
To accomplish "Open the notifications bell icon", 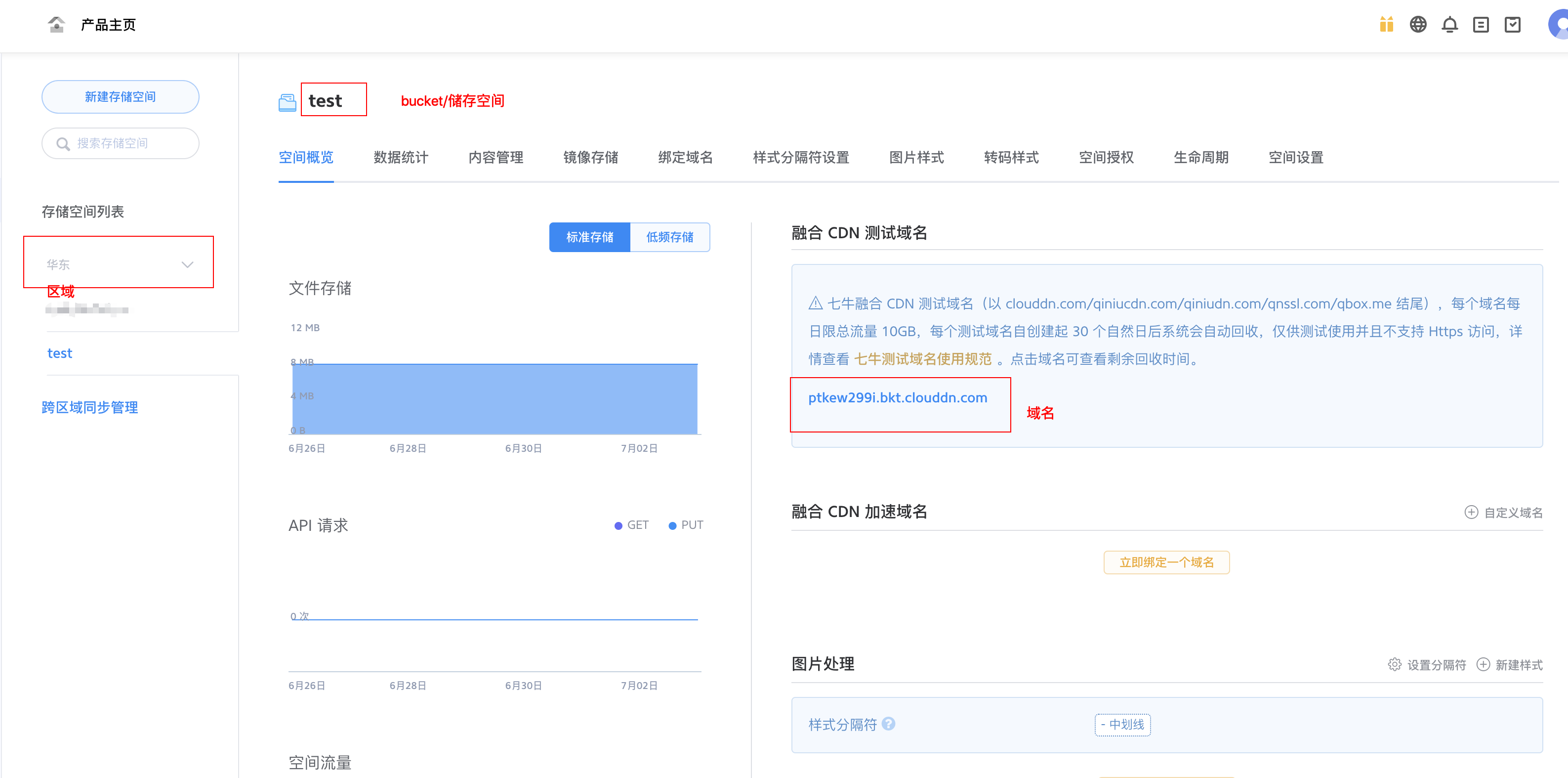I will click(x=1450, y=25).
